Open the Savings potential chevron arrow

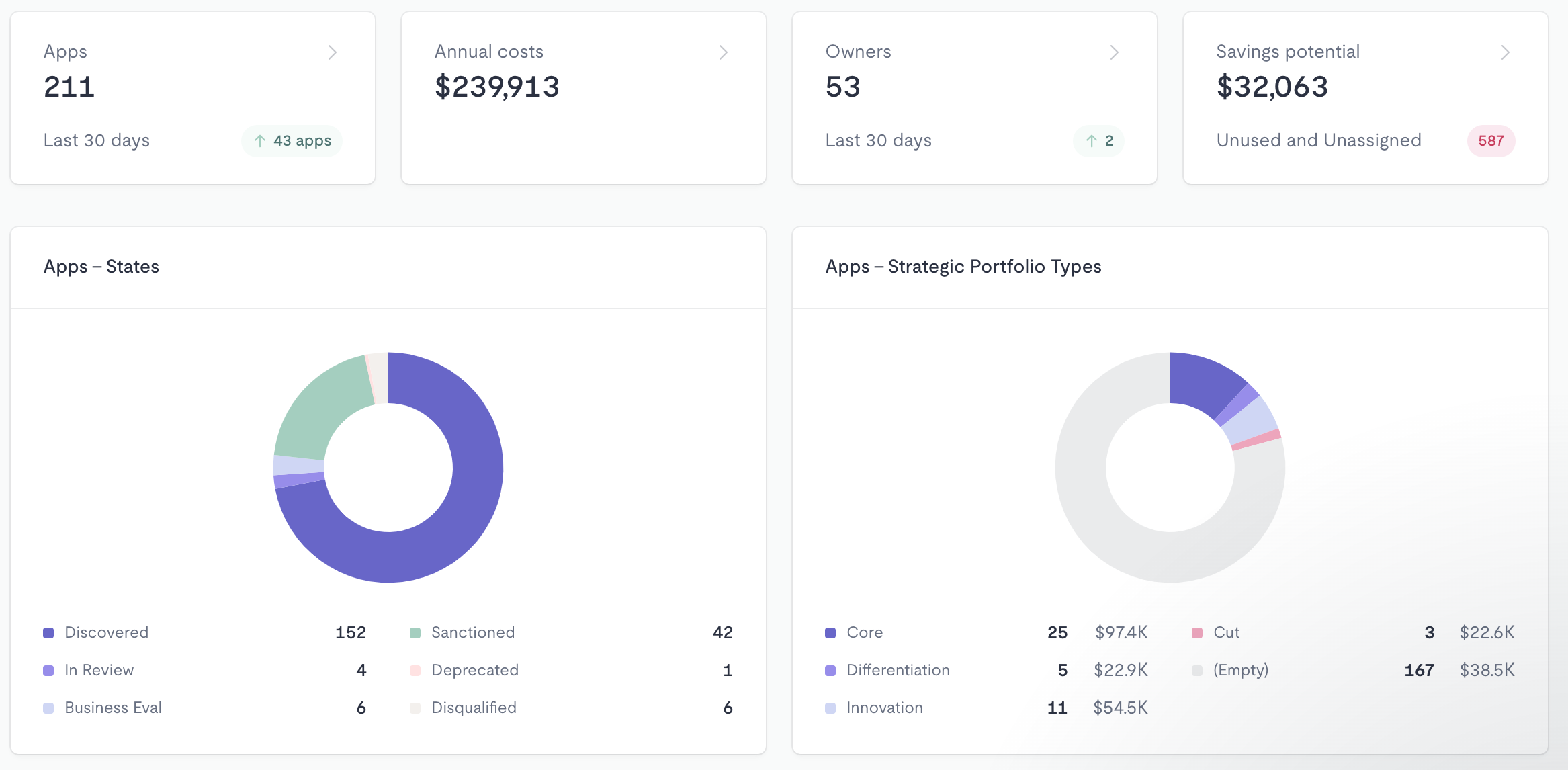coord(1505,52)
